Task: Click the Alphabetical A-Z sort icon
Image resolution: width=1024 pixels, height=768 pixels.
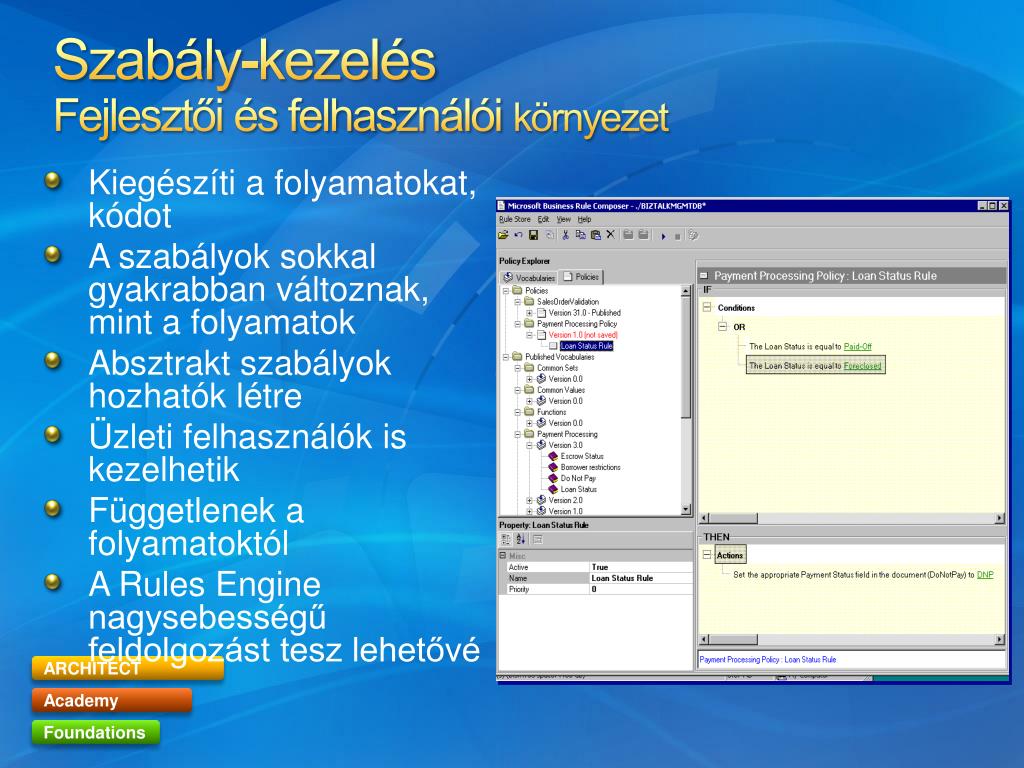Action: coord(520,539)
